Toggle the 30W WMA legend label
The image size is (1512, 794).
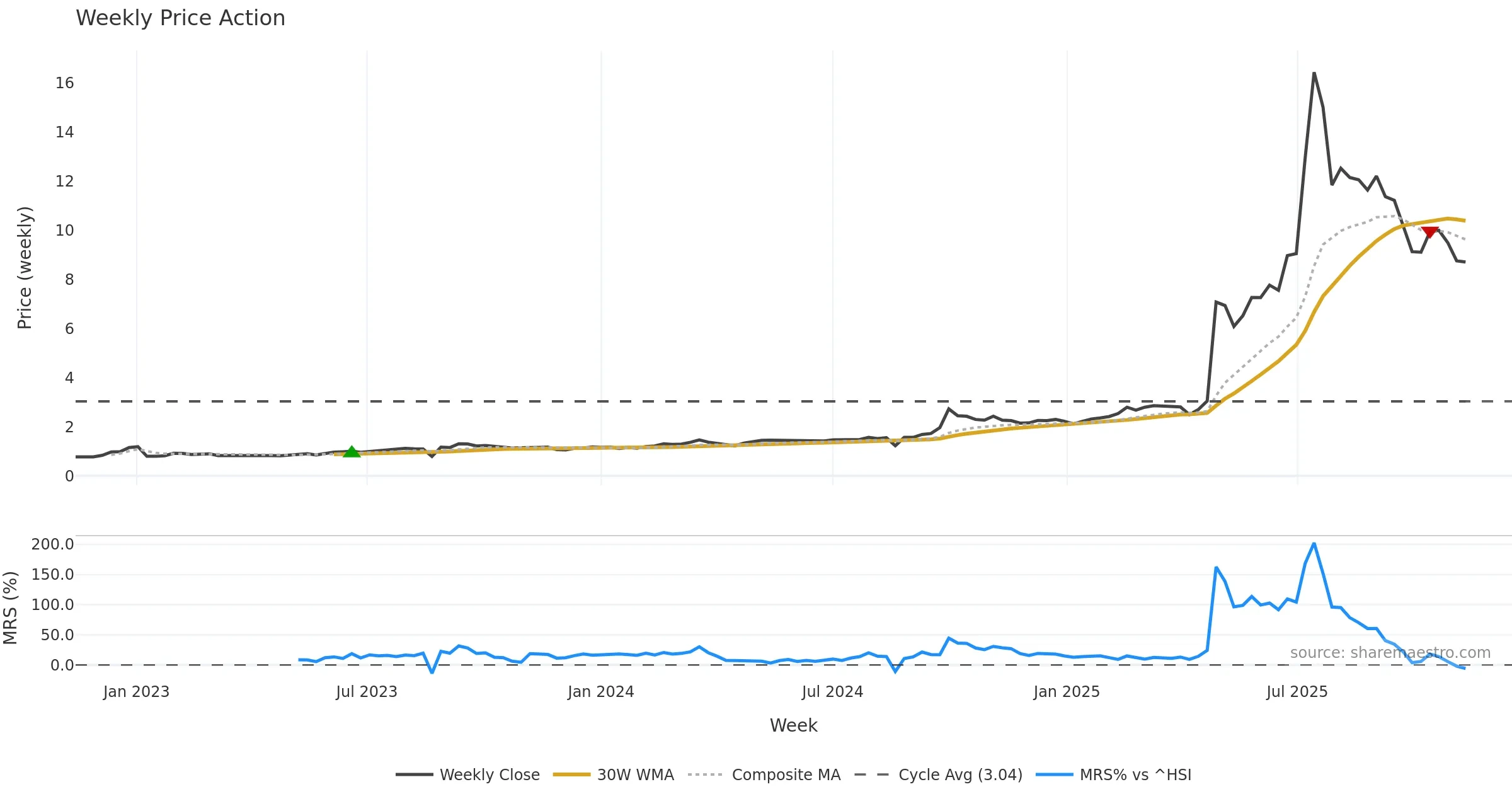click(x=635, y=774)
